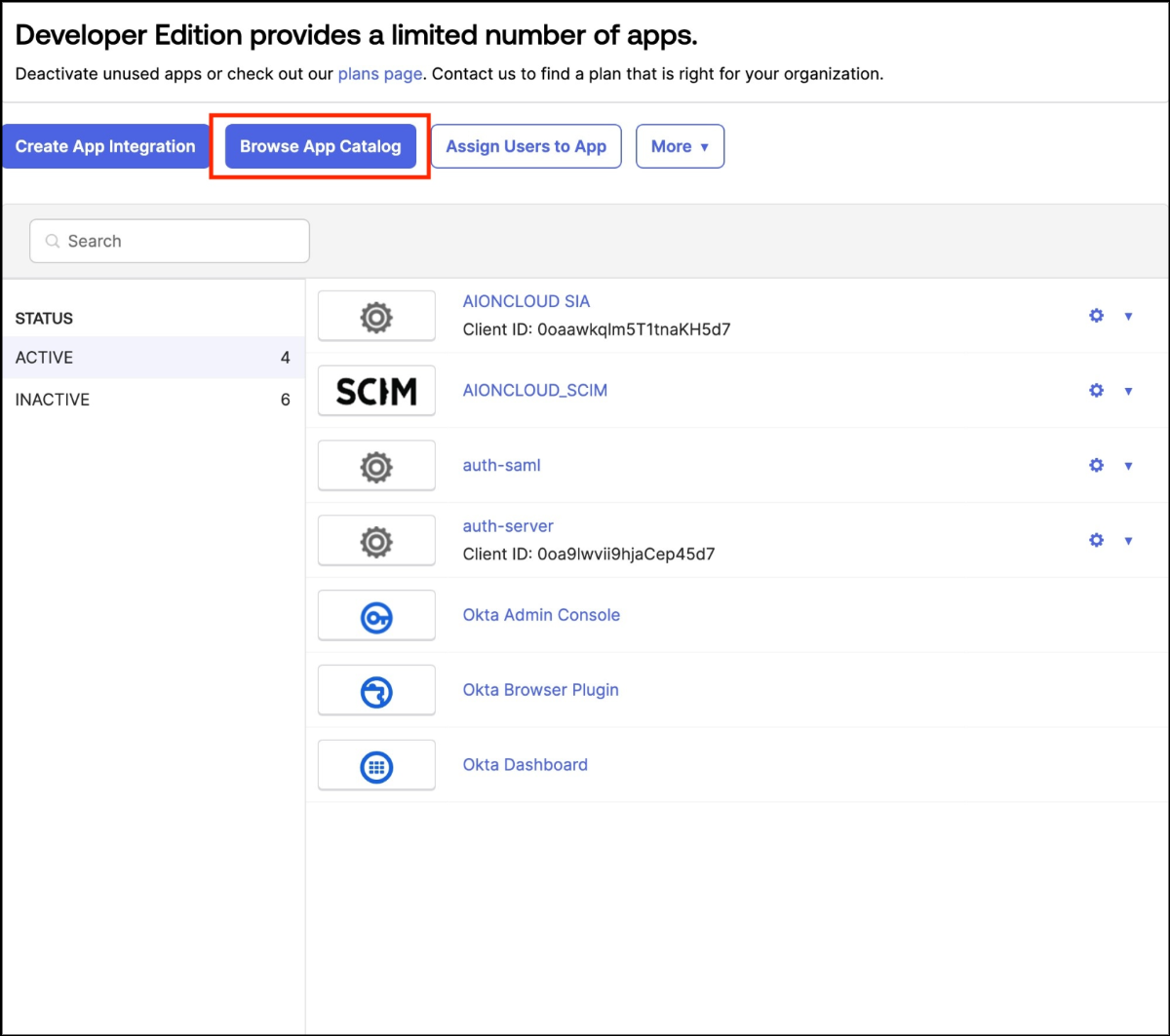The image size is (1170, 1036).
Task: Click the Okta Admin Console key icon
Action: (x=376, y=617)
